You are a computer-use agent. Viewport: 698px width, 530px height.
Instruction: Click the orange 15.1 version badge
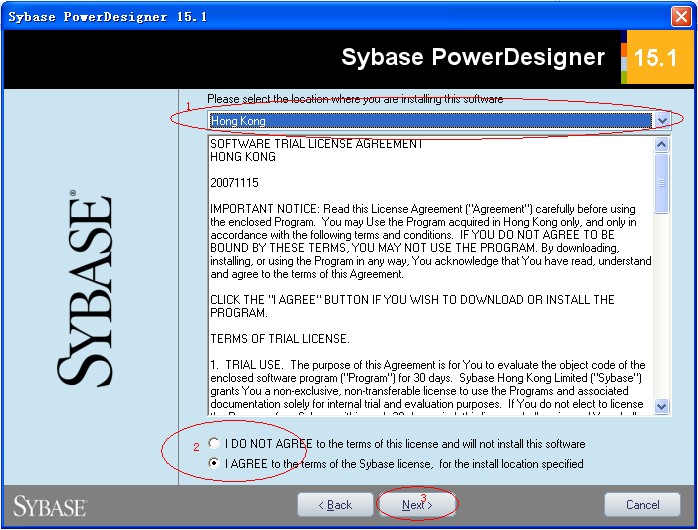655,58
